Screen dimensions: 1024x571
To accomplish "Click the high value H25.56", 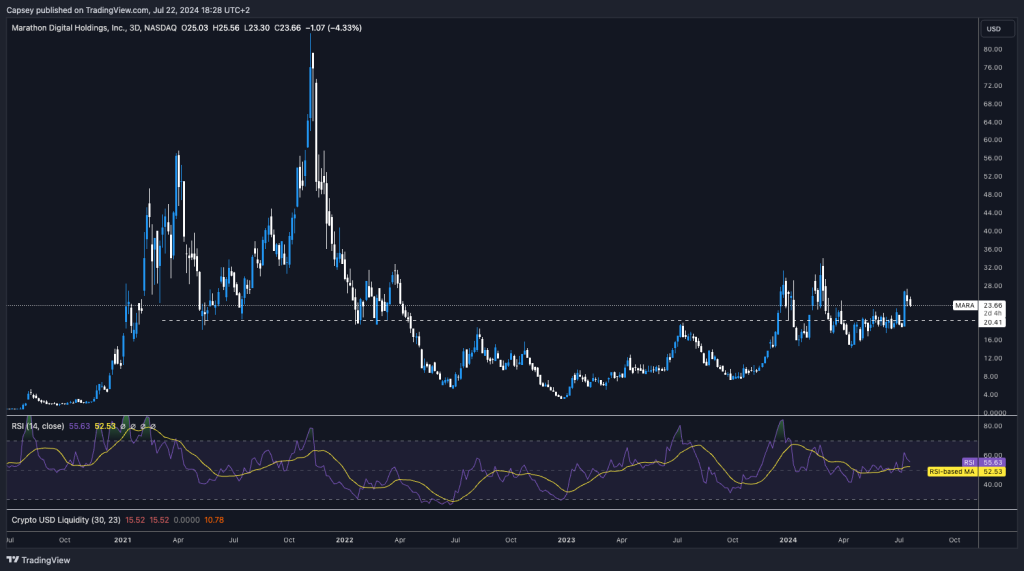I will tap(226, 28).
